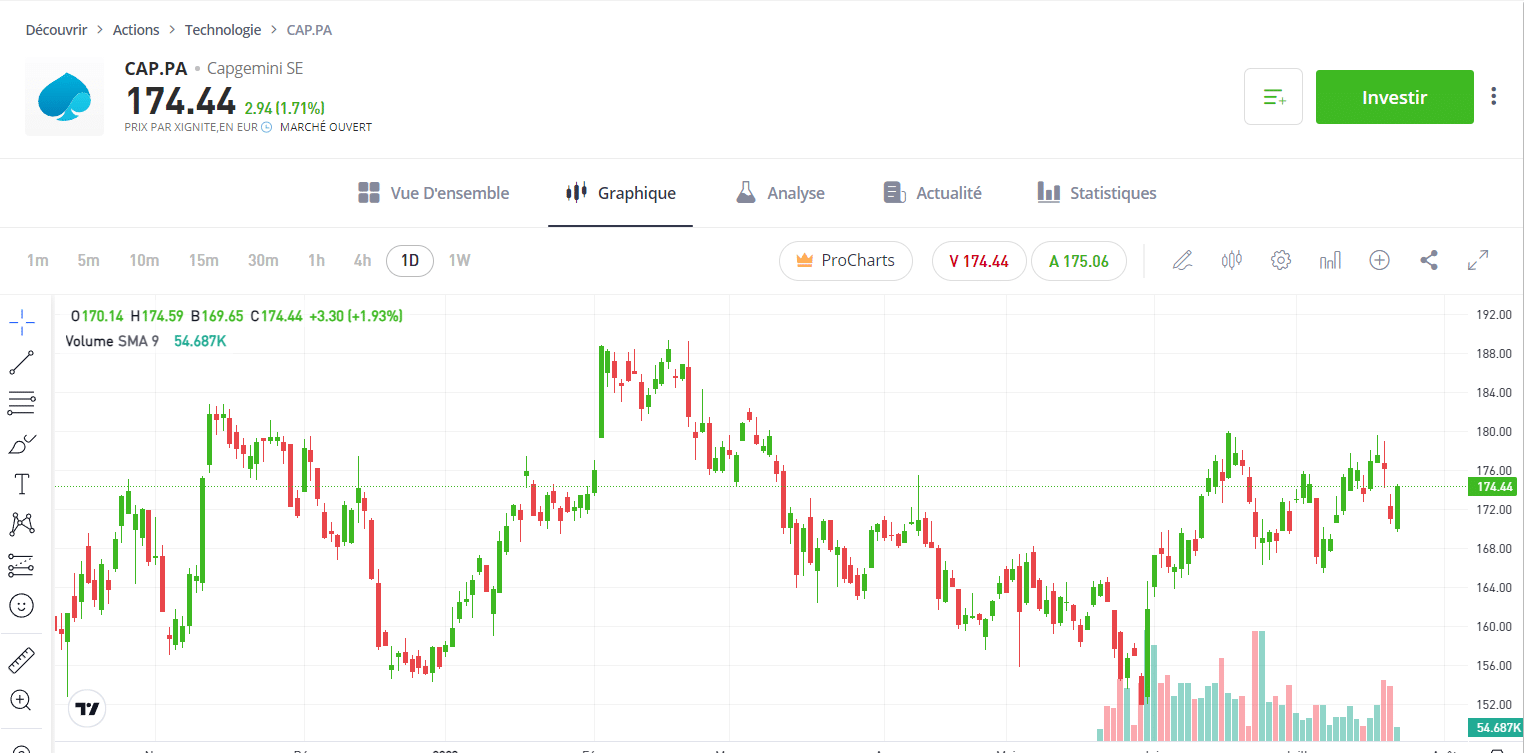Go to Technologie breadcrumb
Screen dimensions: 1524x753
pos(223,30)
